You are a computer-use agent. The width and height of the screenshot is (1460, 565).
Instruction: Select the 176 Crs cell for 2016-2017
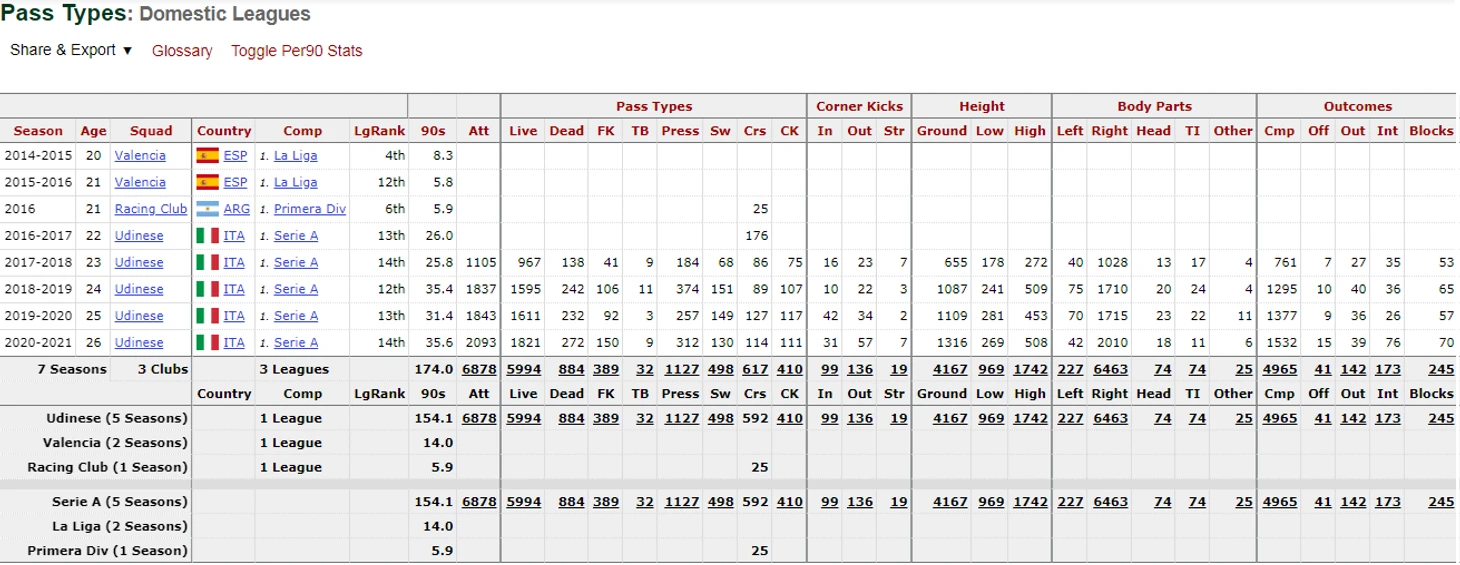pyautogui.click(x=755, y=235)
